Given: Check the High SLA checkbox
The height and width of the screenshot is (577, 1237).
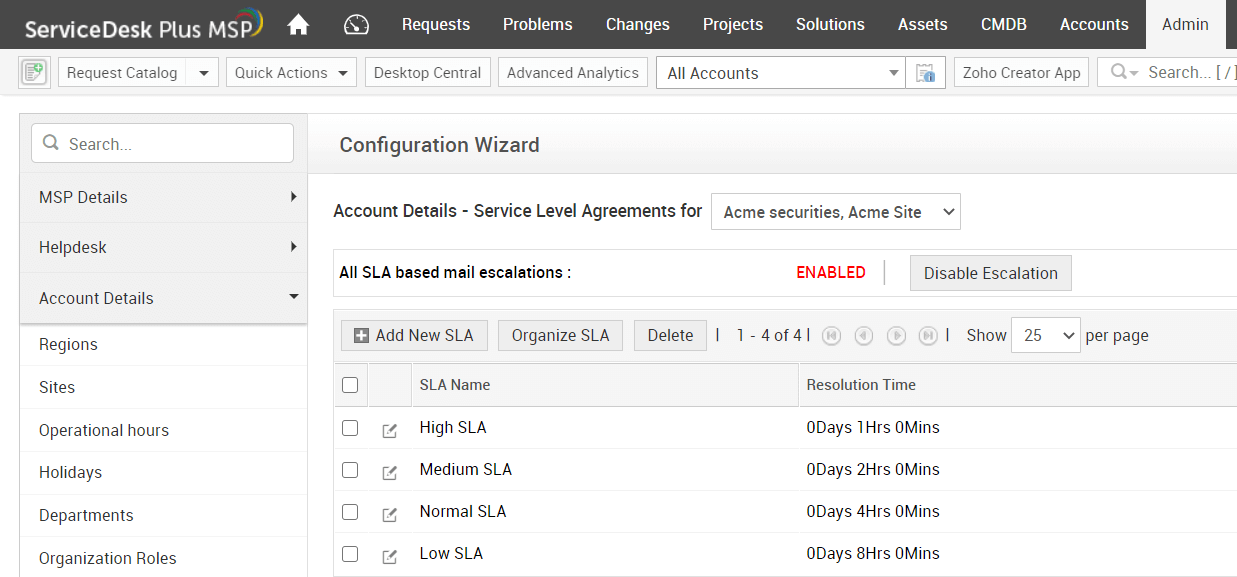Looking at the screenshot, I should tap(350, 428).
